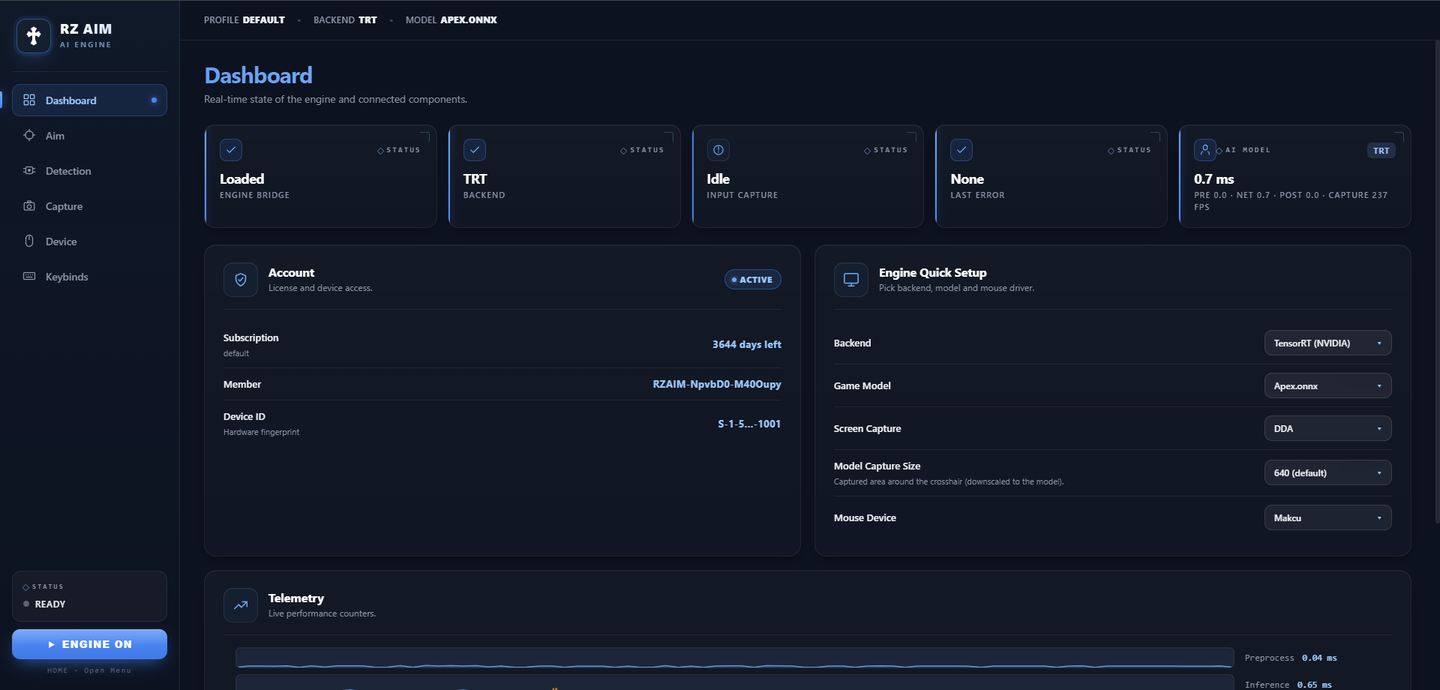Open the Game Model dropdown showing Apex.onnx
This screenshot has height=690, width=1440.
(1328, 385)
